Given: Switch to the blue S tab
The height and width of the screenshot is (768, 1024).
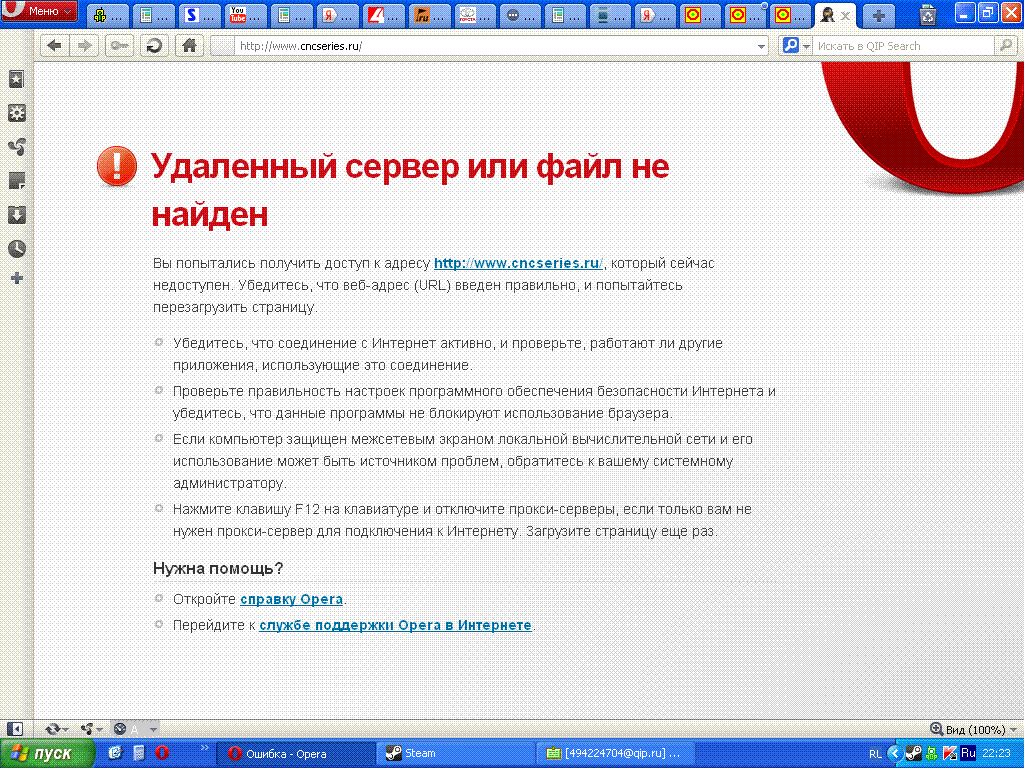Looking at the screenshot, I should pos(199,15).
